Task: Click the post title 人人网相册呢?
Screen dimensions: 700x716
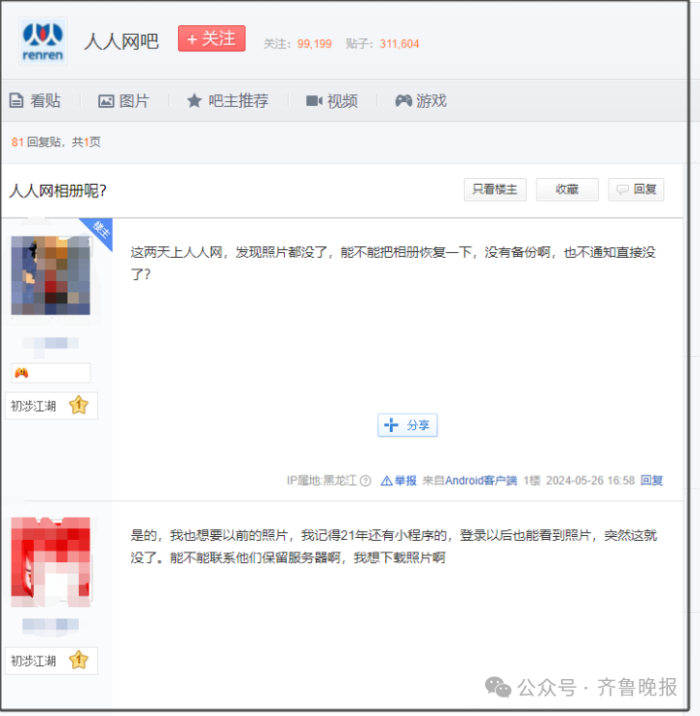Action: coord(58,190)
